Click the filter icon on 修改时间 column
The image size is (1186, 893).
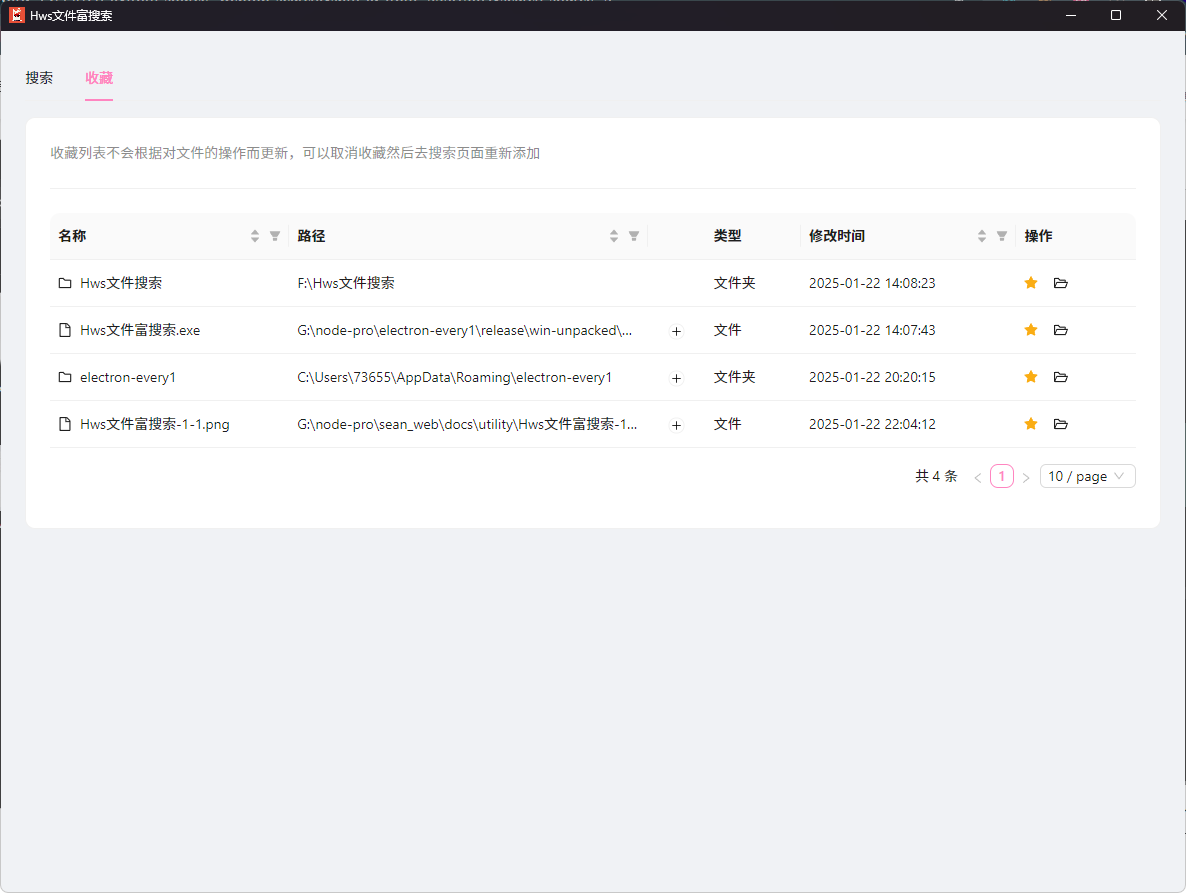tap(1001, 235)
